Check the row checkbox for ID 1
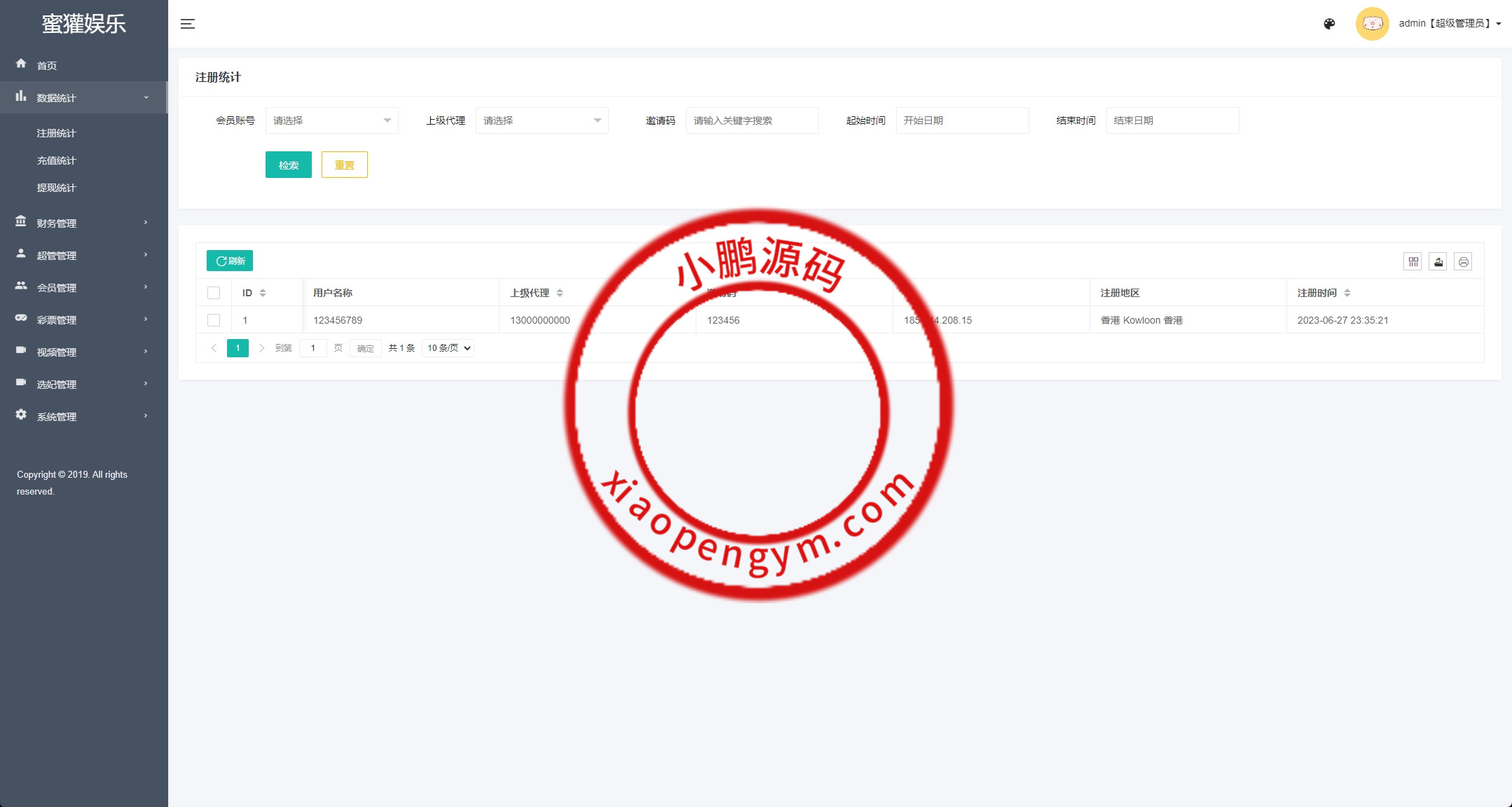The height and width of the screenshot is (807, 1512). click(214, 320)
